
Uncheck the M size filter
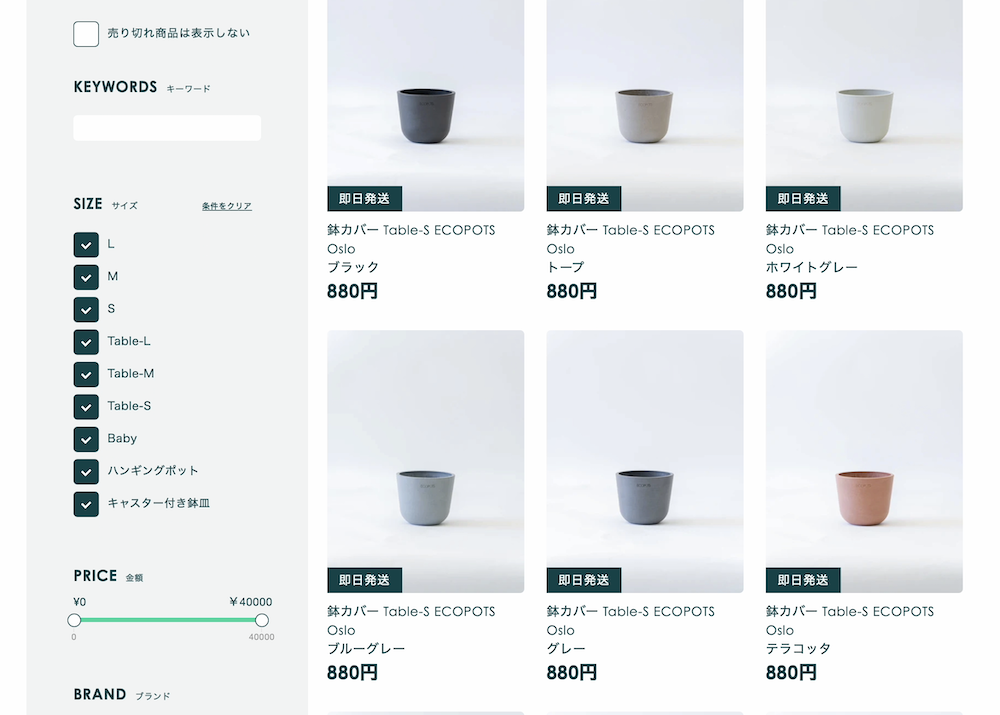[86, 277]
